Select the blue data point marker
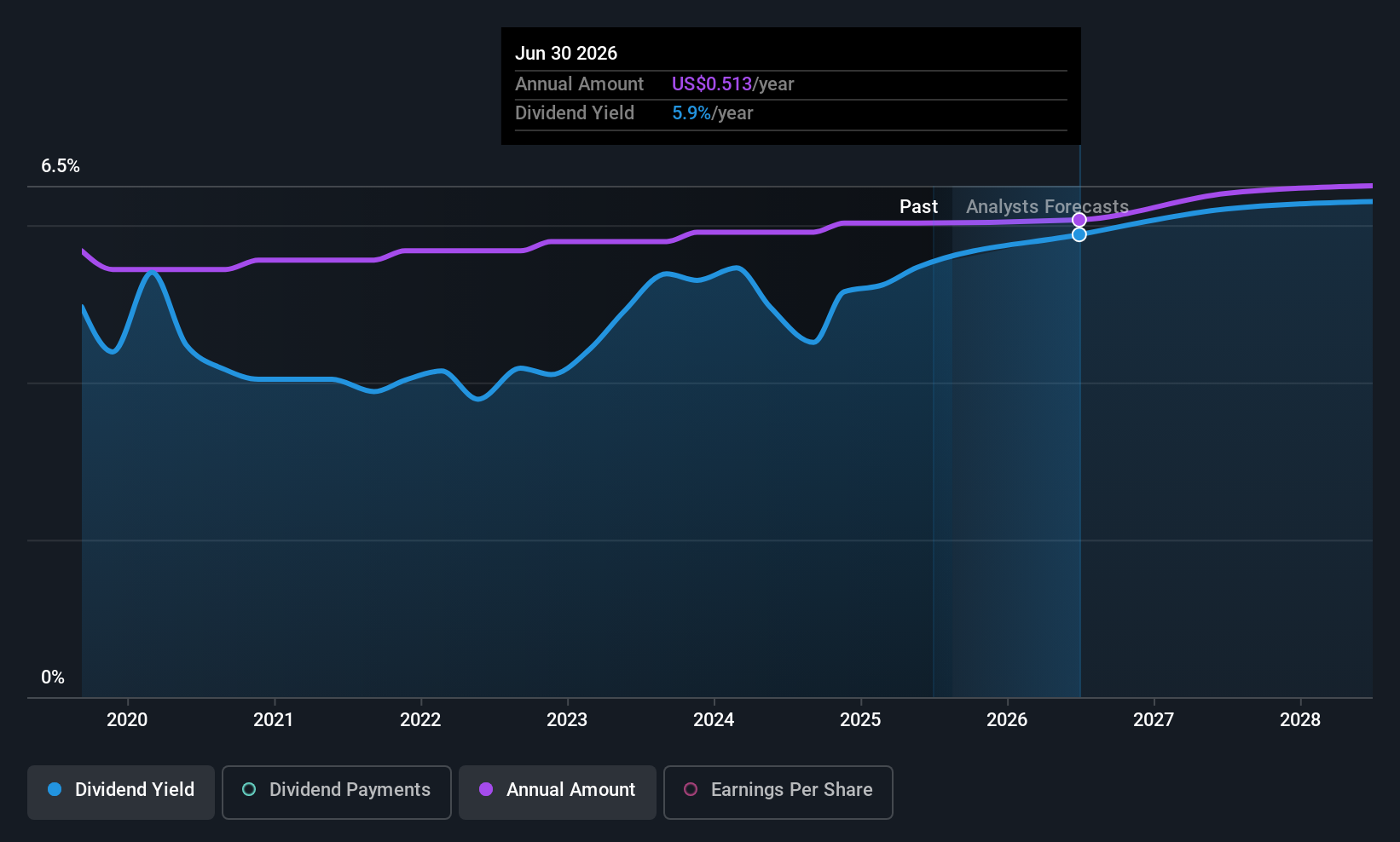 pos(1079,234)
